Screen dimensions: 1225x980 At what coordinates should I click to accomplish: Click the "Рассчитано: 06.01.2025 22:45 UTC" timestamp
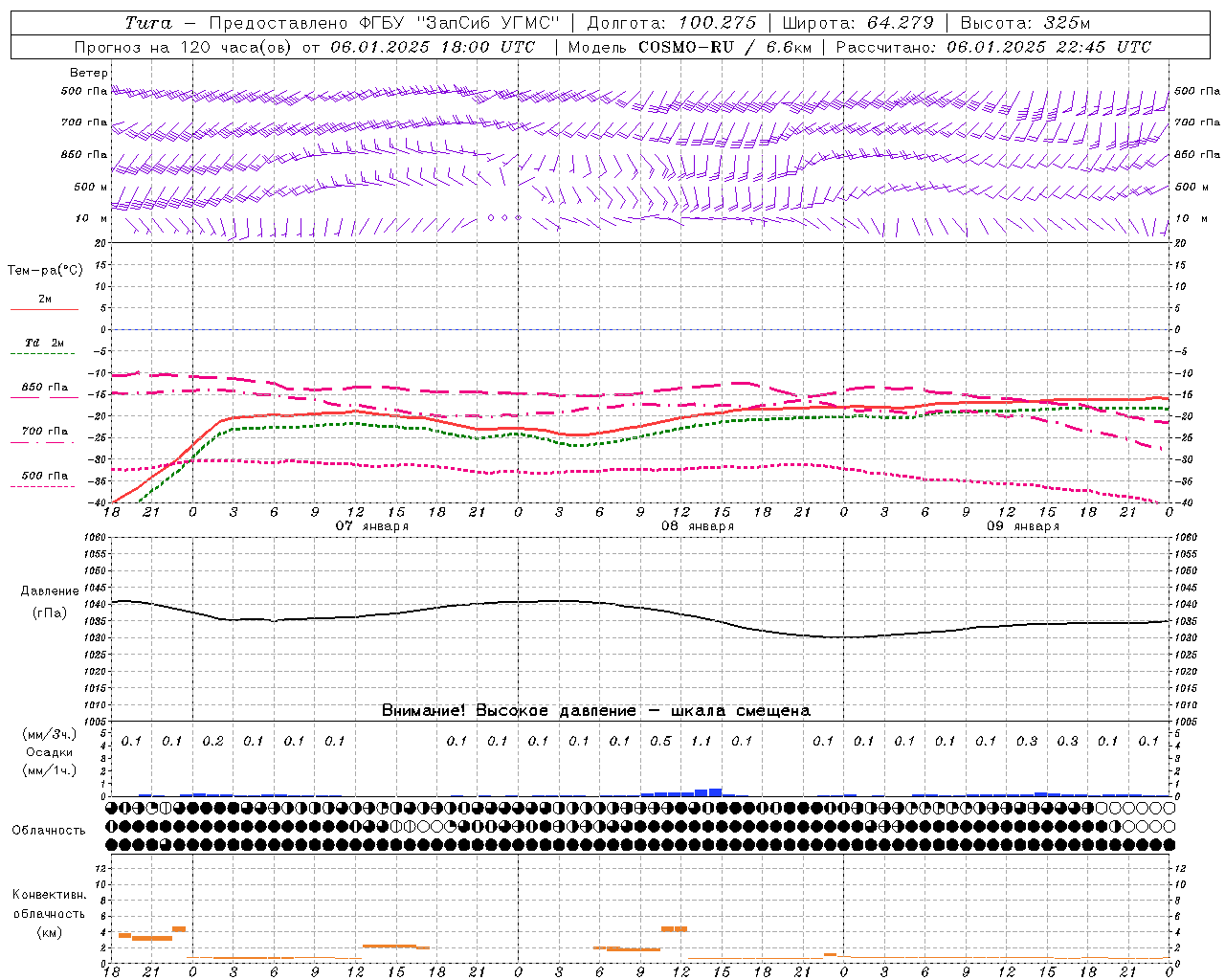(x=993, y=47)
